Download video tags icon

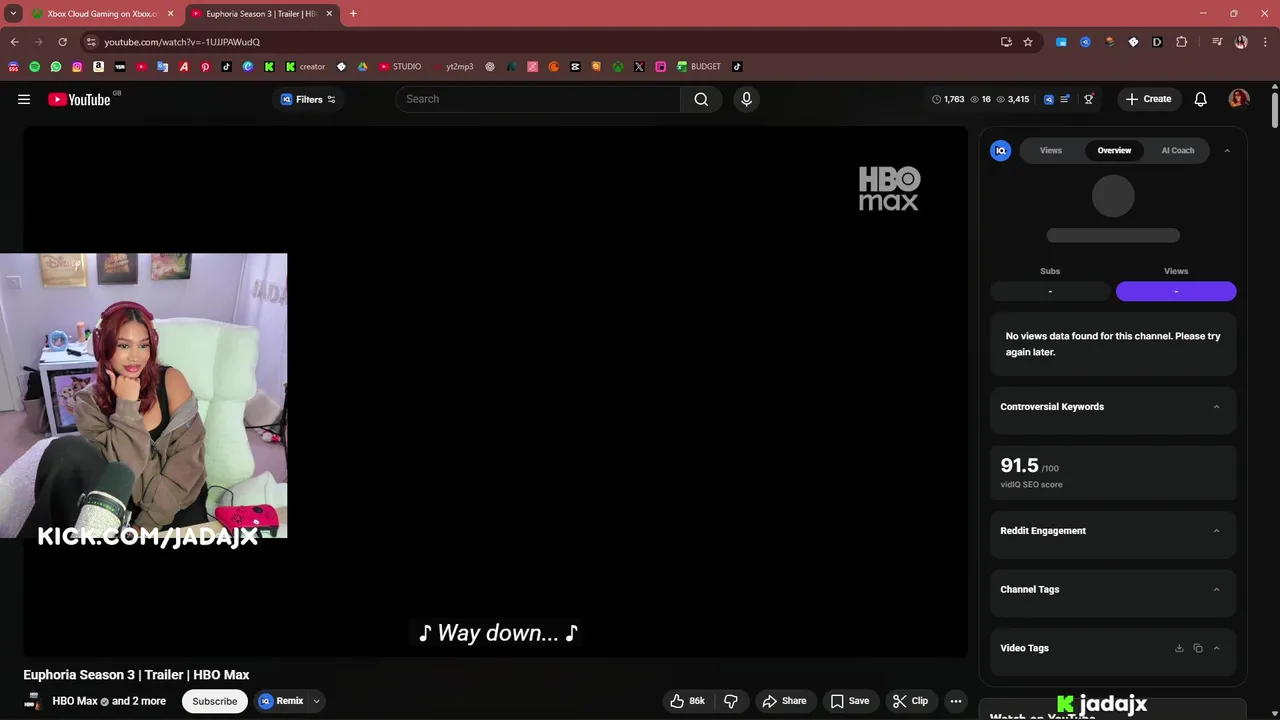(x=1179, y=648)
